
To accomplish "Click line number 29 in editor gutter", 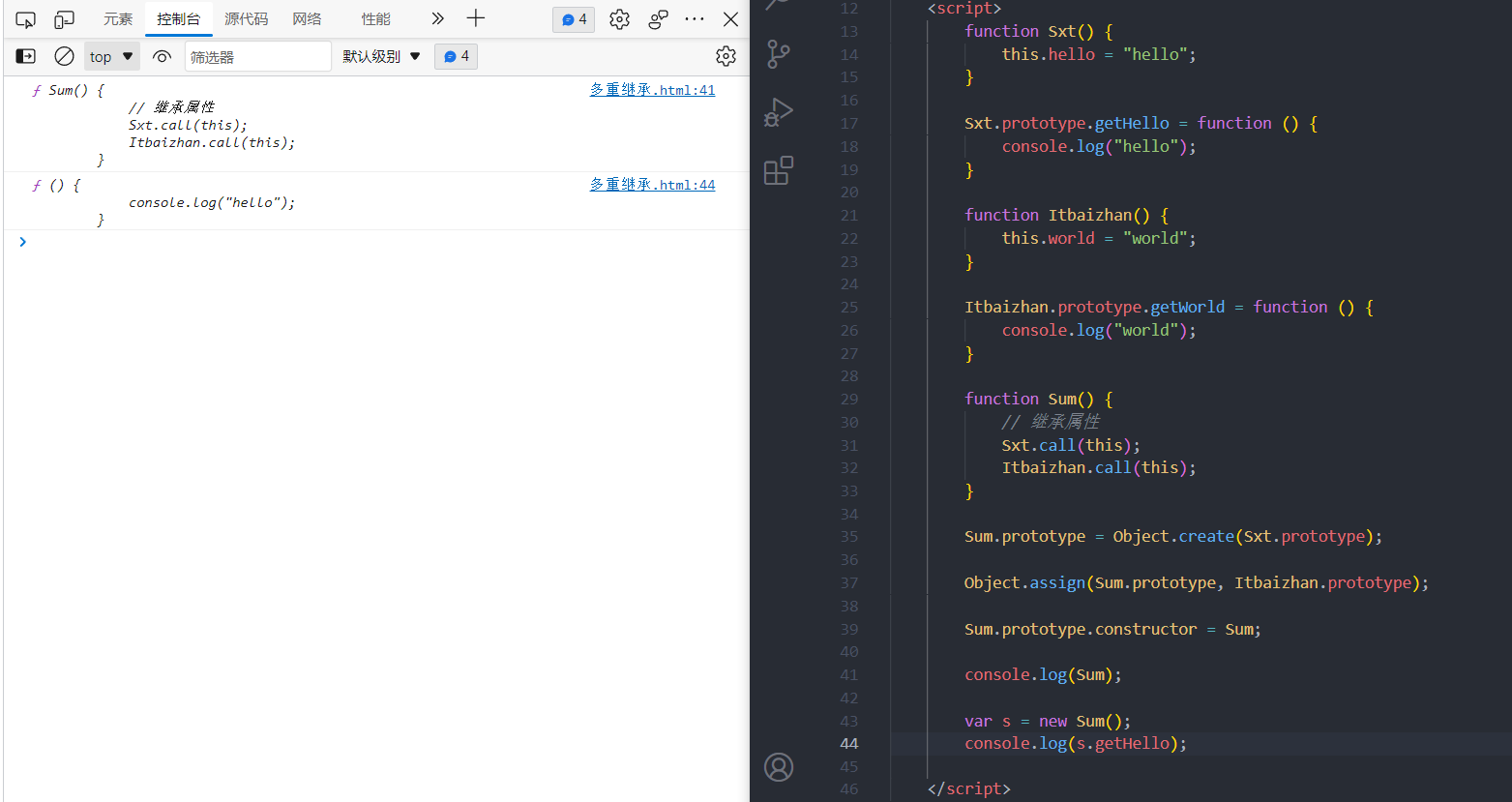I will (848, 400).
